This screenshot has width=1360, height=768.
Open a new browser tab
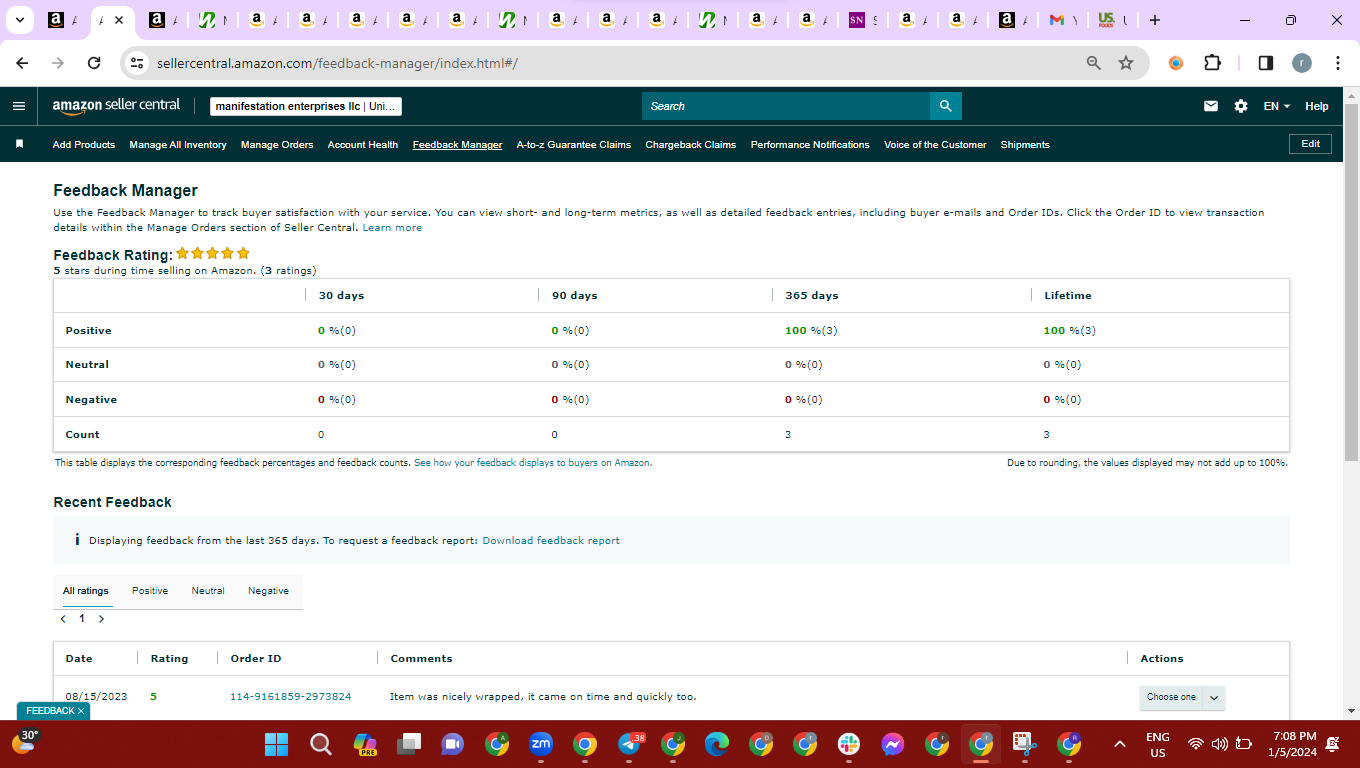(x=1155, y=20)
